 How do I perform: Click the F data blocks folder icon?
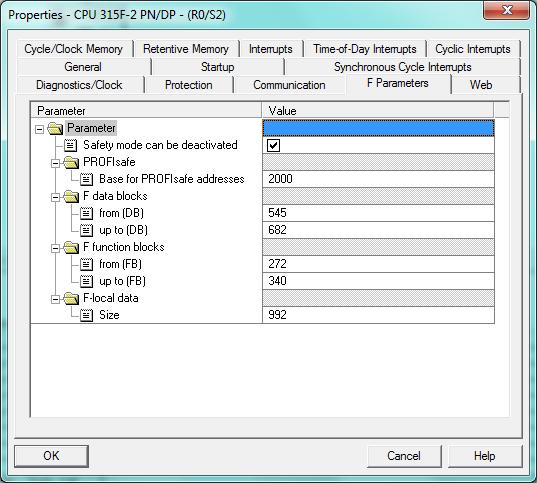(71, 196)
